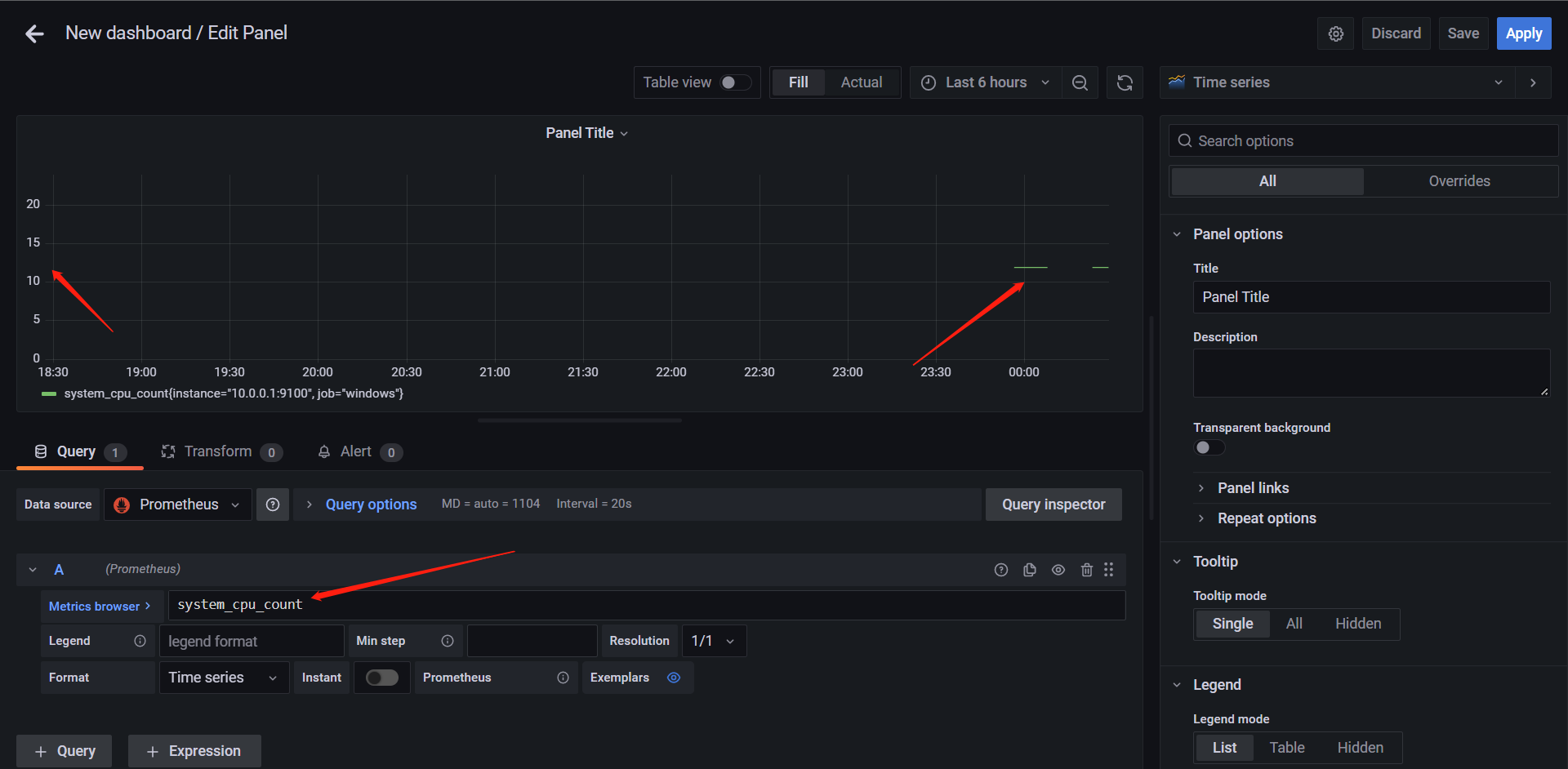Collapse the options pane arrow
1568x769 pixels.
click(x=1533, y=82)
